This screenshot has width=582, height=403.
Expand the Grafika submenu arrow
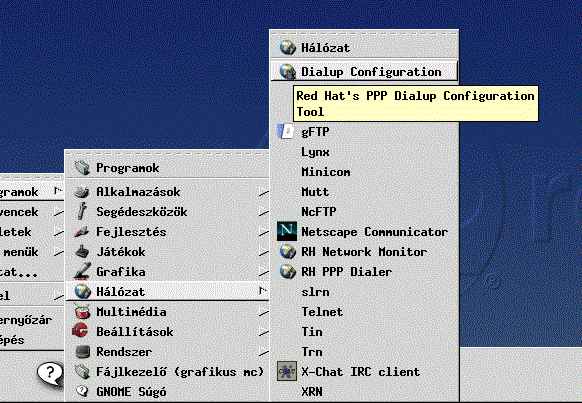[x=264, y=273]
